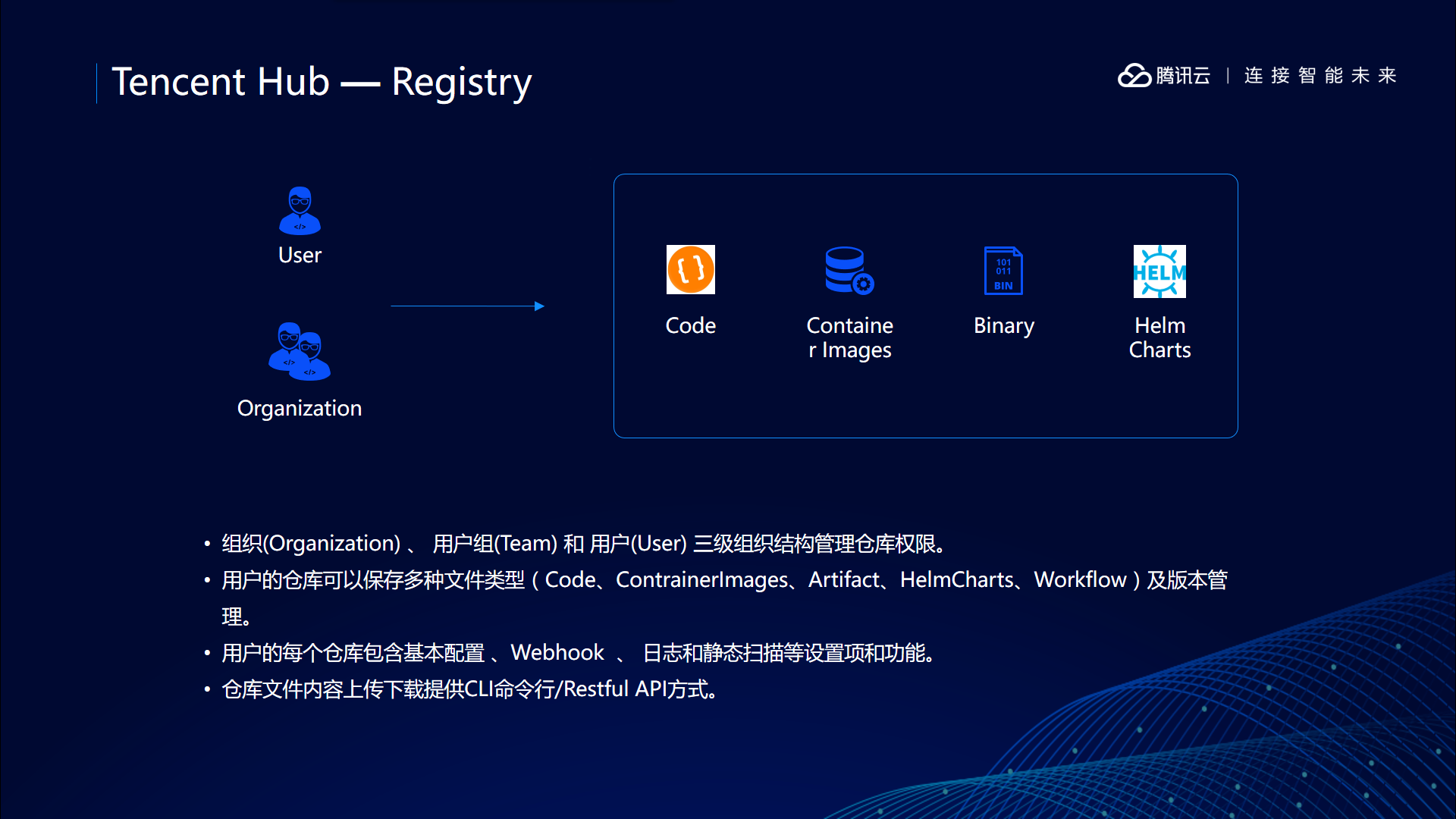This screenshot has height=819, width=1456.
Task: Click the Tencent Cloud logo icon
Action: (x=1134, y=76)
